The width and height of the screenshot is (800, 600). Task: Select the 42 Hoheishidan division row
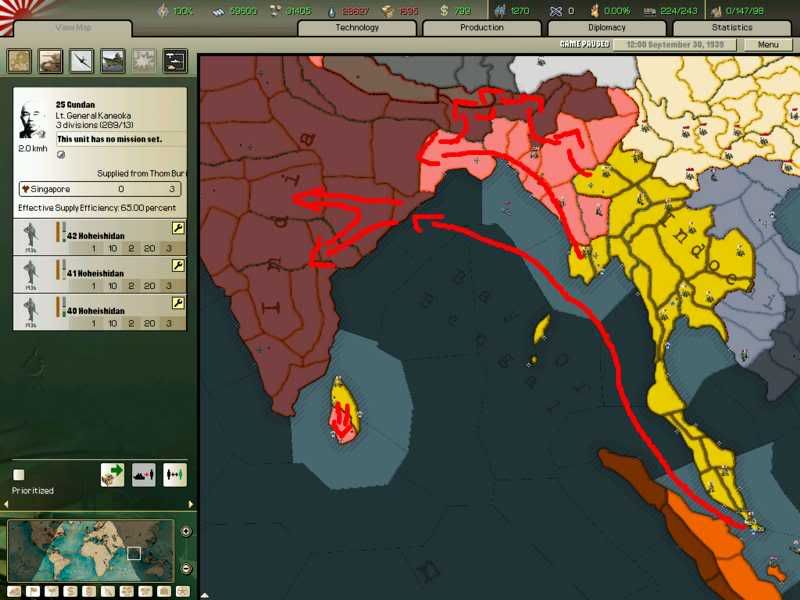point(99,237)
